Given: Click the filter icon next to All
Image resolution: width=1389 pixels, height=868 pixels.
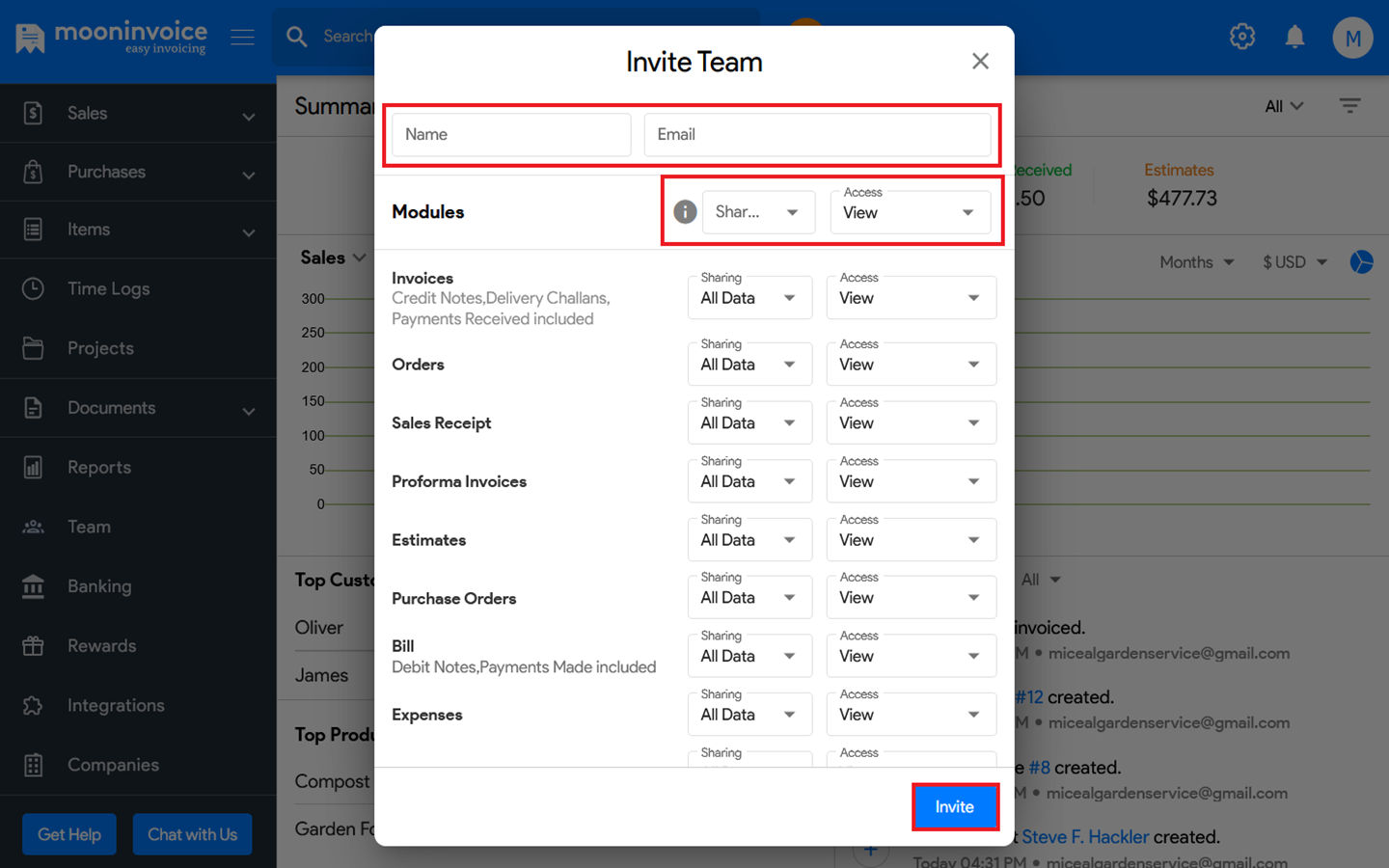Looking at the screenshot, I should click(x=1349, y=106).
